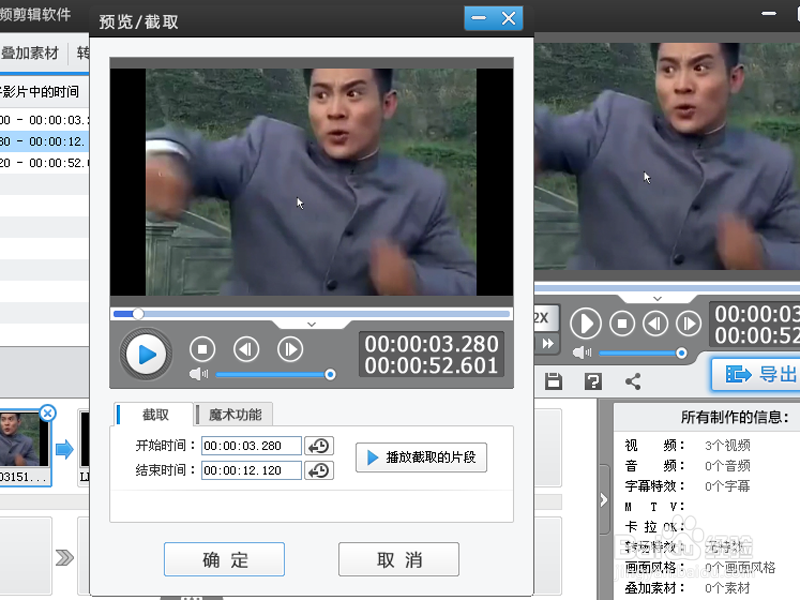Open help icon in main window
Image resolution: width=800 pixels, height=600 pixels.
[593, 381]
